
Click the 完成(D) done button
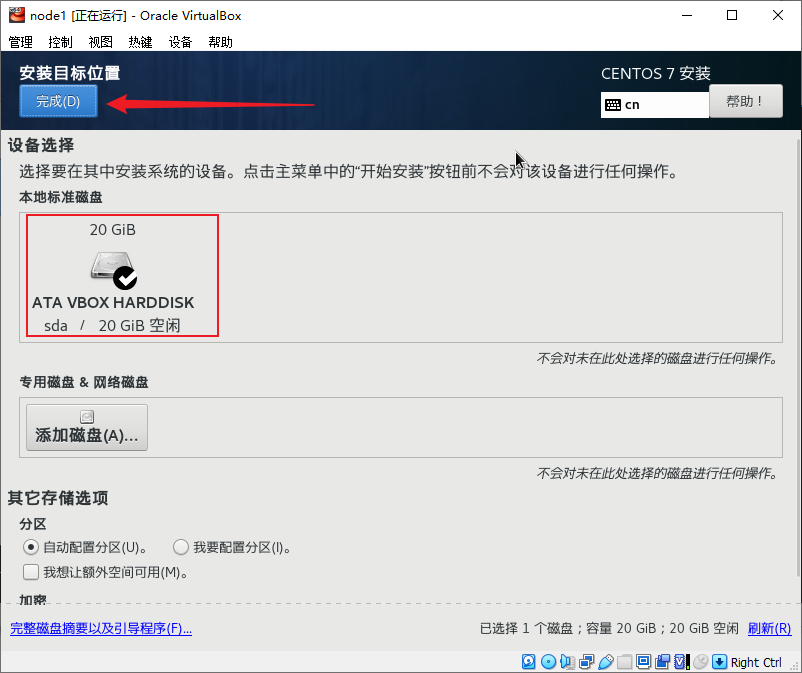[58, 101]
